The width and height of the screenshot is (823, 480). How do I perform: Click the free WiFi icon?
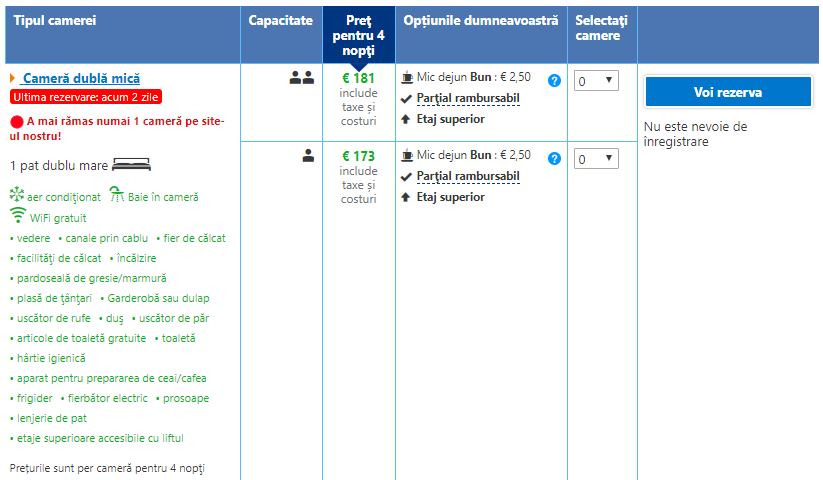pyautogui.click(x=17, y=216)
